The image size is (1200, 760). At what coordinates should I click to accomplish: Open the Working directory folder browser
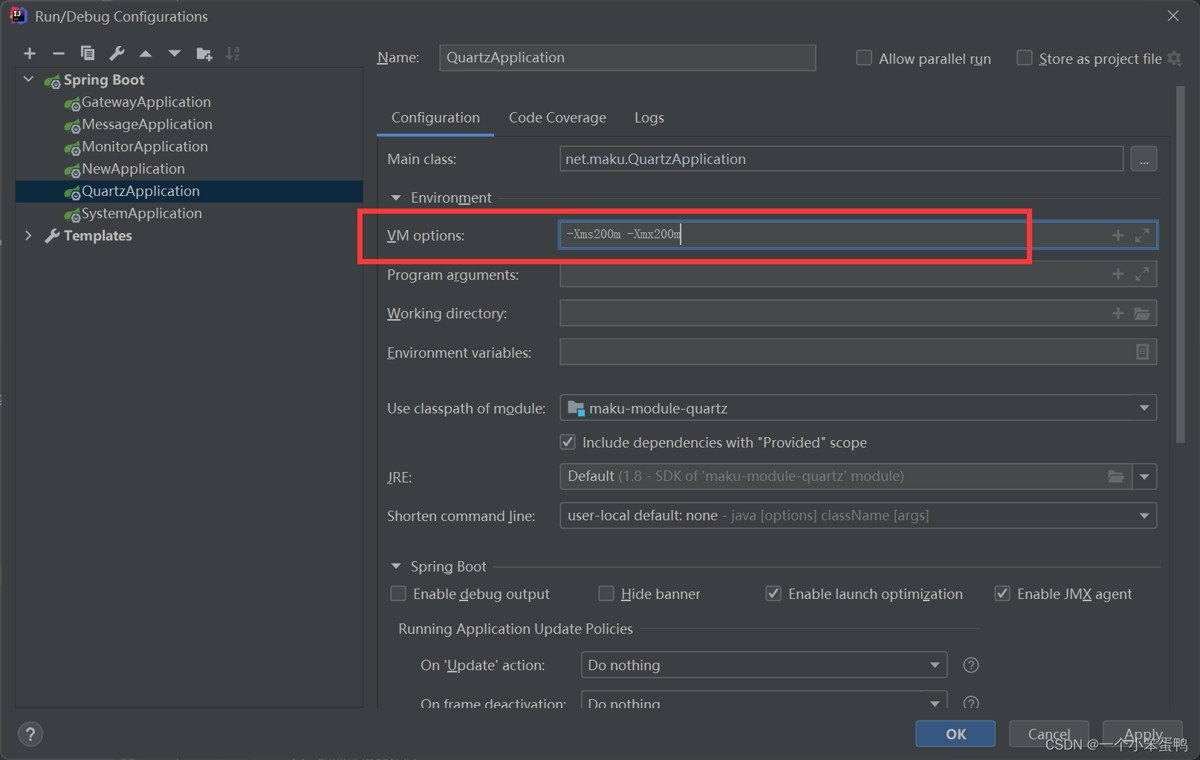(1142, 314)
